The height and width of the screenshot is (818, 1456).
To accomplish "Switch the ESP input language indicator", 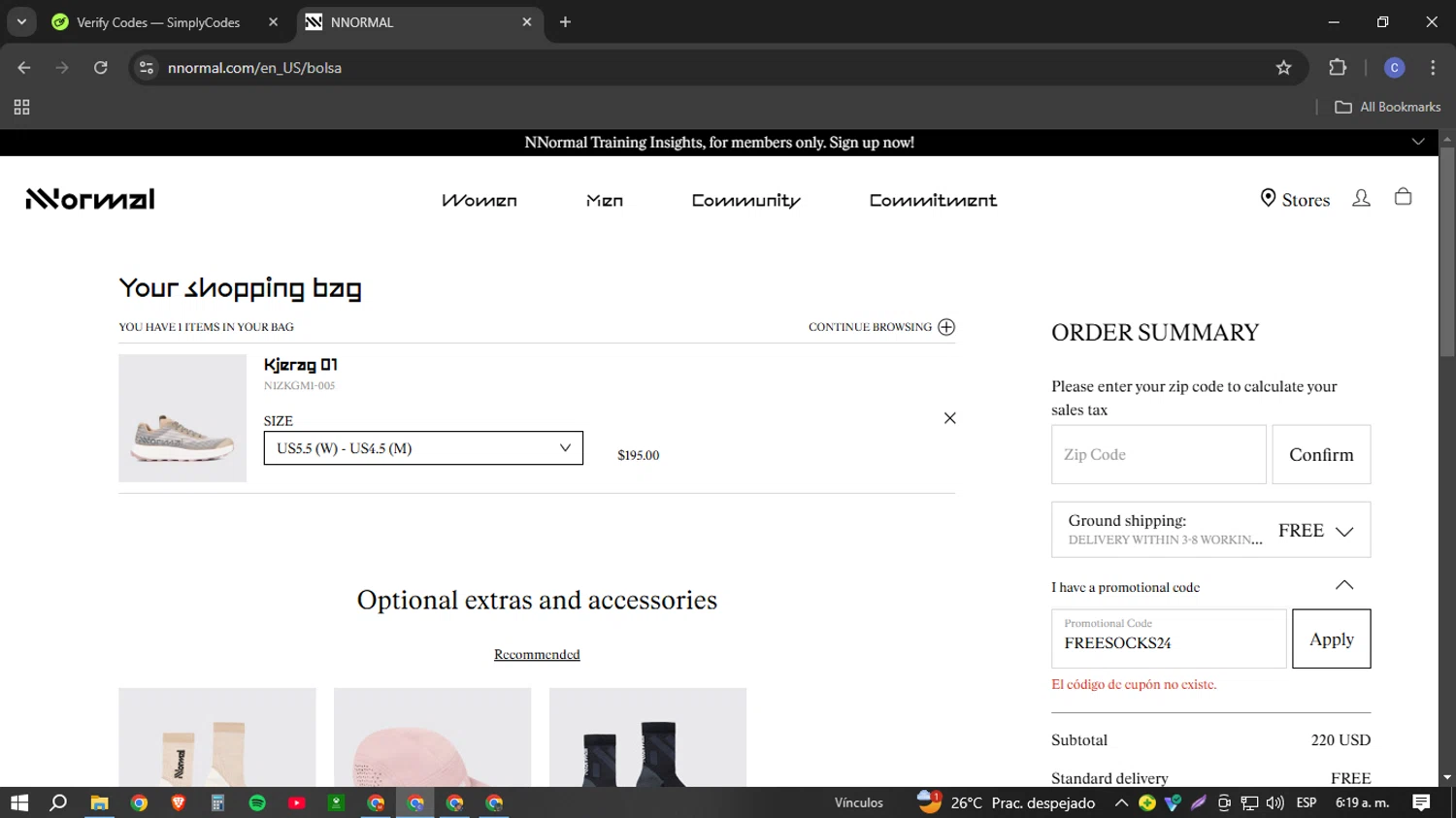I will [1307, 802].
